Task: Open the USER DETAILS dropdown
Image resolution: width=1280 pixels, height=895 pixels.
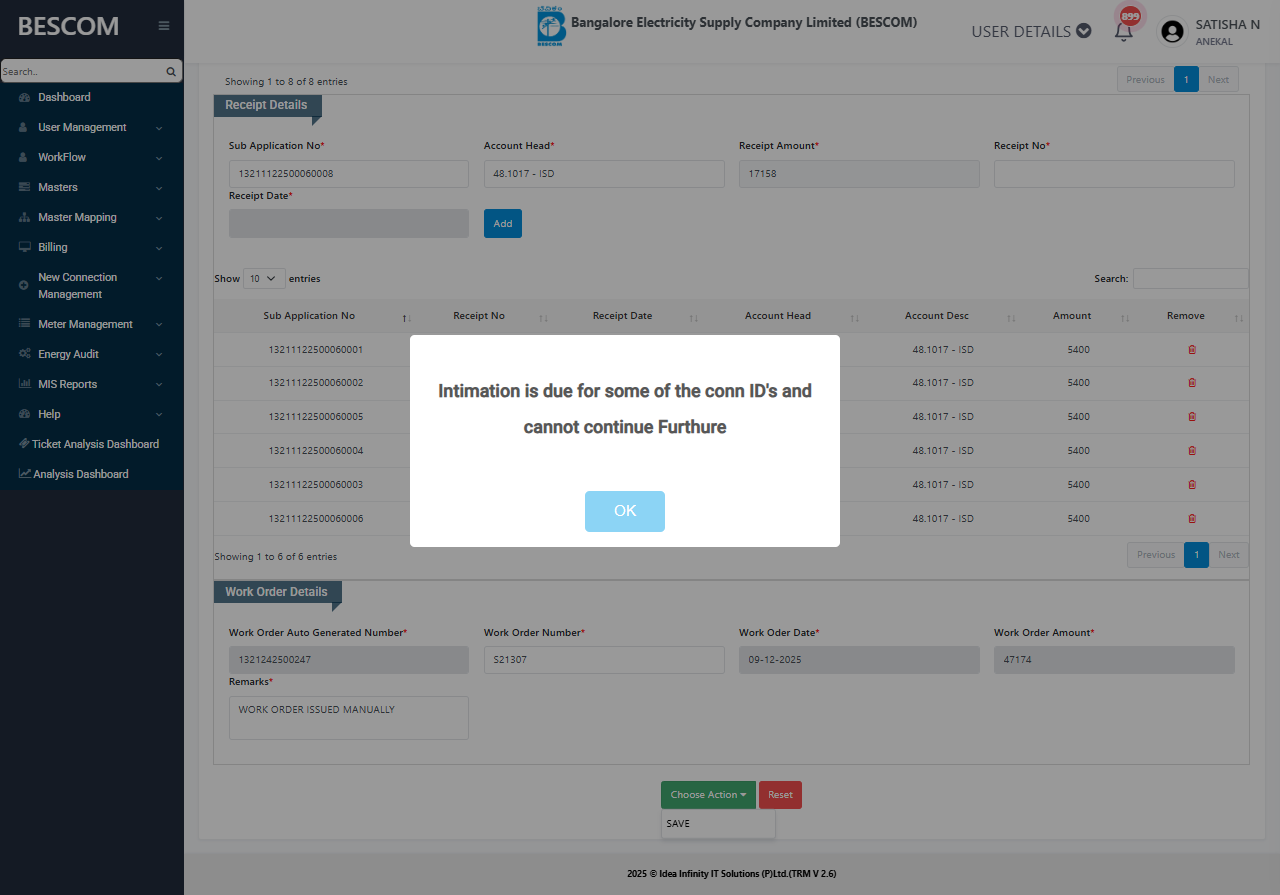Action: [1031, 31]
